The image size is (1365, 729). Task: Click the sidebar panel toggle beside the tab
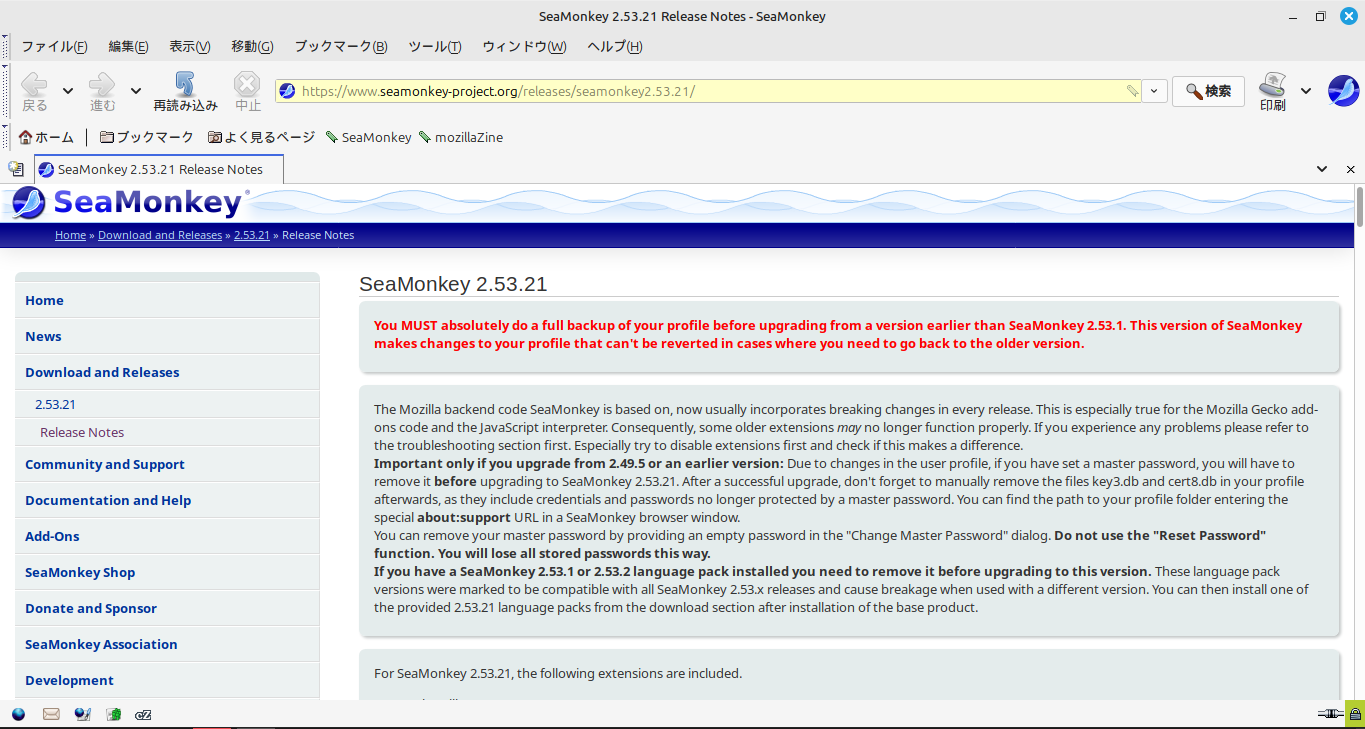click(16, 169)
